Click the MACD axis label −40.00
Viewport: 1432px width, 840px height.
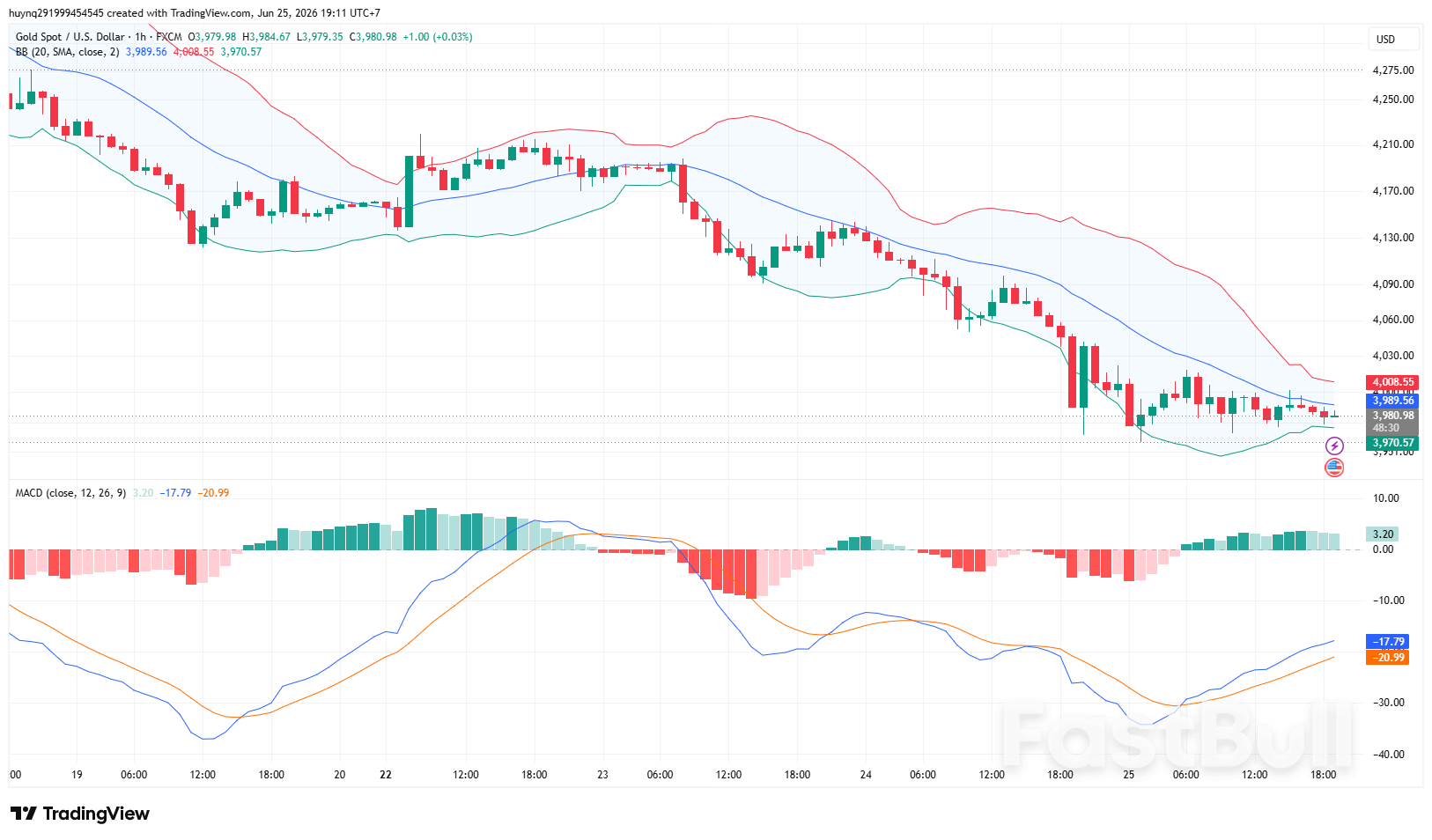pyautogui.click(x=1388, y=755)
